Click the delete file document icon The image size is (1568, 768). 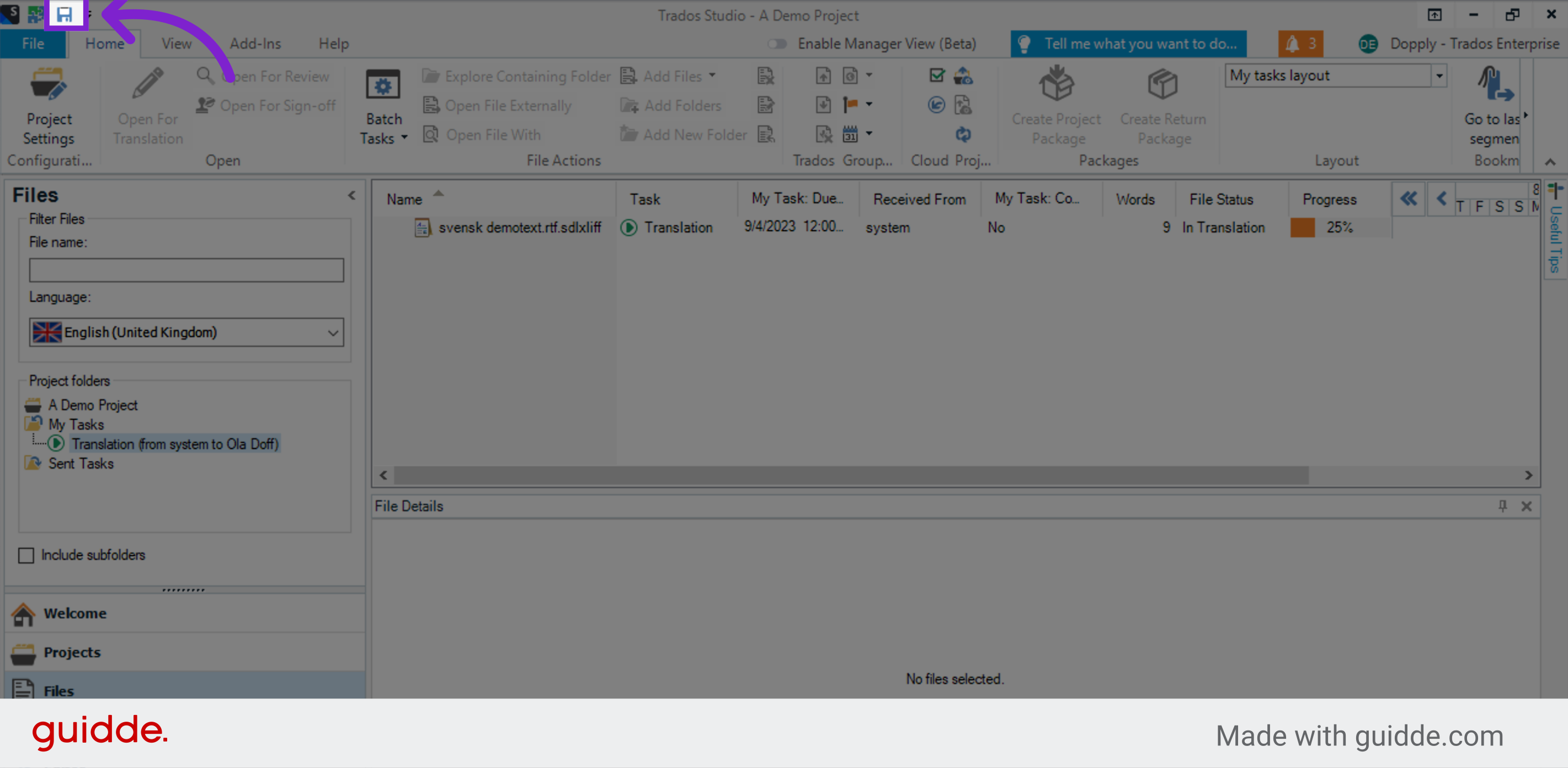coord(766,76)
